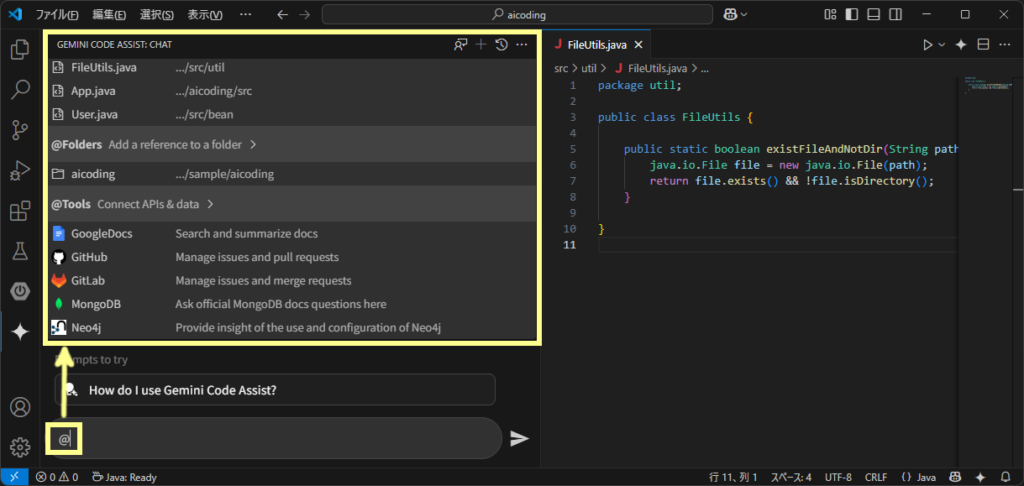Open the Manage gear icon
This screenshot has height=486, width=1024.
tap(20, 447)
